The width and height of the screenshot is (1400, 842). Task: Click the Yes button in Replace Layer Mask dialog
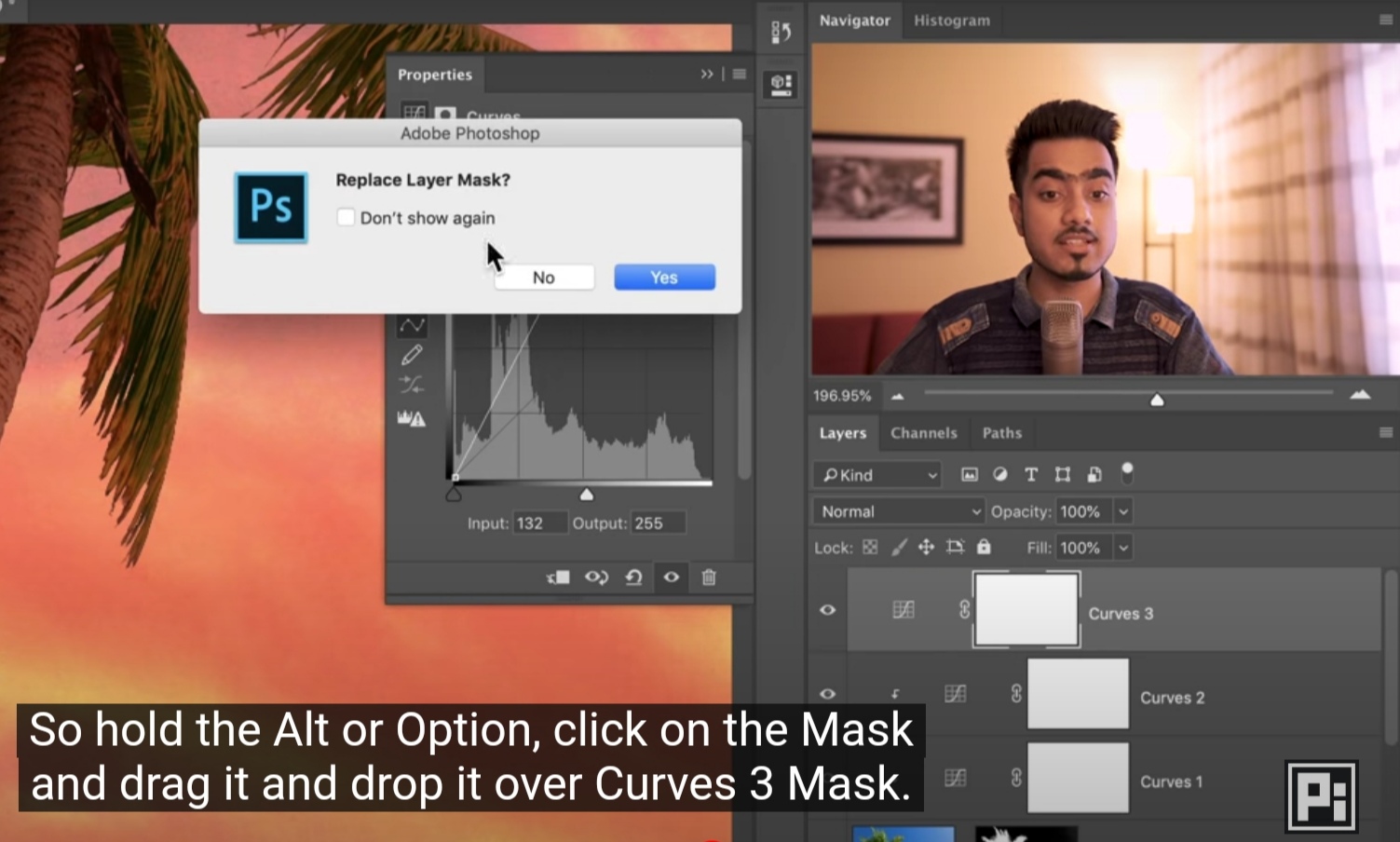tap(663, 277)
